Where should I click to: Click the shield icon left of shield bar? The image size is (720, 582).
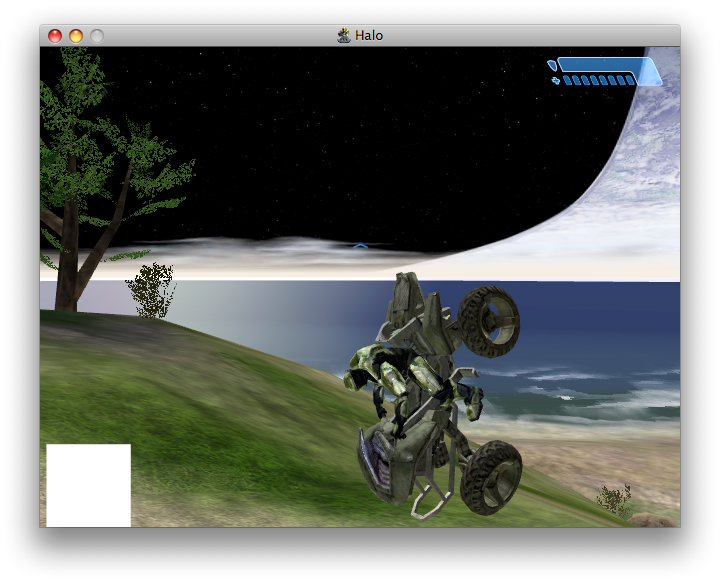pyautogui.click(x=552, y=66)
